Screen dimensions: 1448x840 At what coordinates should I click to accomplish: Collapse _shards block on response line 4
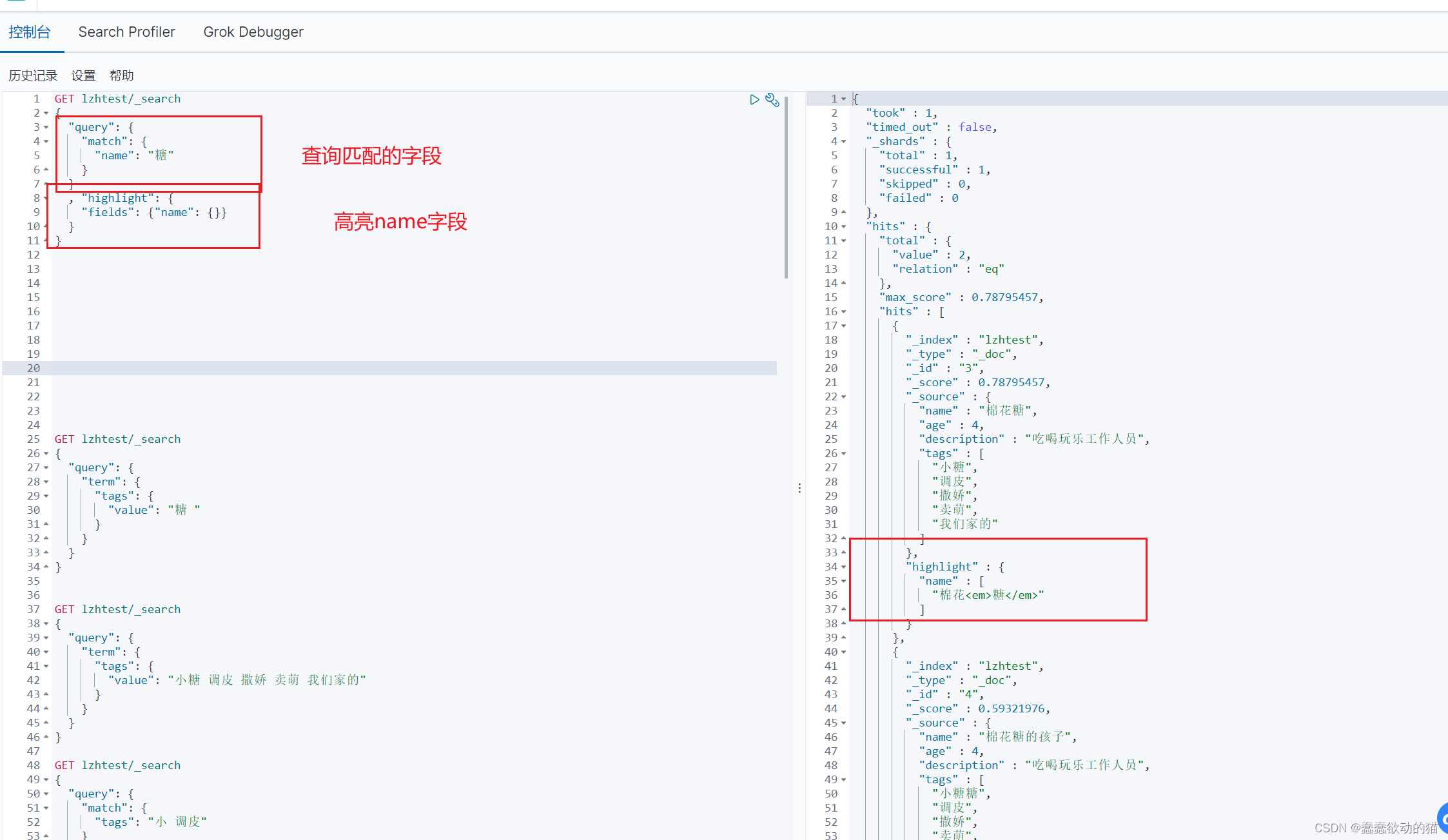[x=843, y=141]
